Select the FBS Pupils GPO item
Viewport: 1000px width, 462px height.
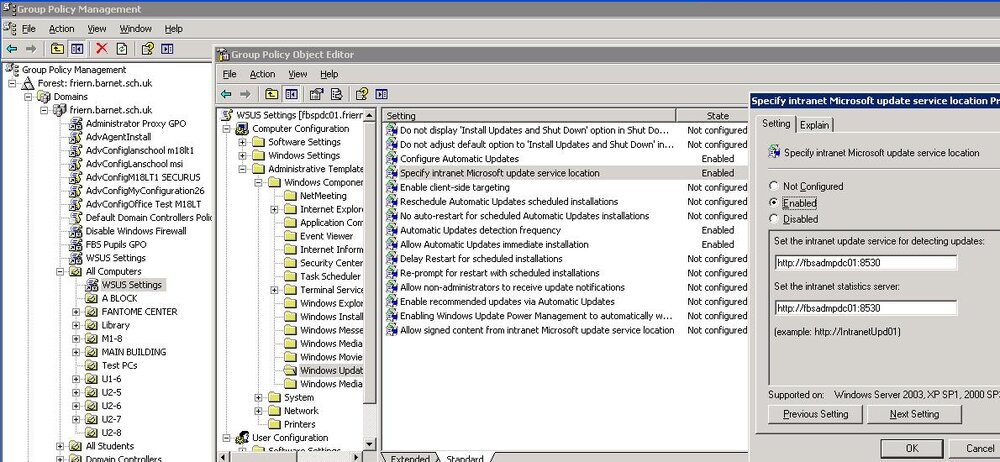coord(116,244)
